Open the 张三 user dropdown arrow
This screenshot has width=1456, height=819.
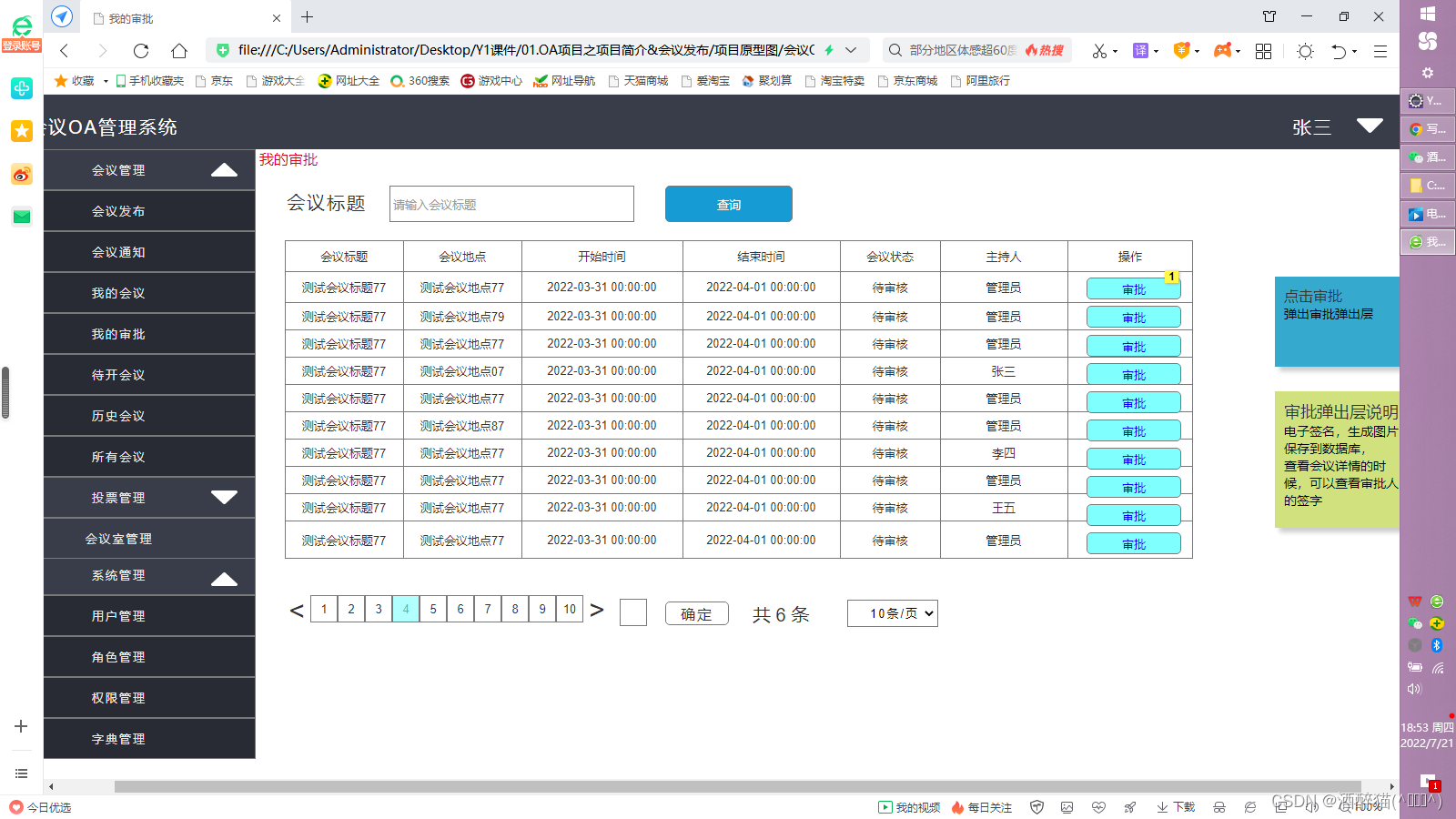click(x=1370, y=126)
